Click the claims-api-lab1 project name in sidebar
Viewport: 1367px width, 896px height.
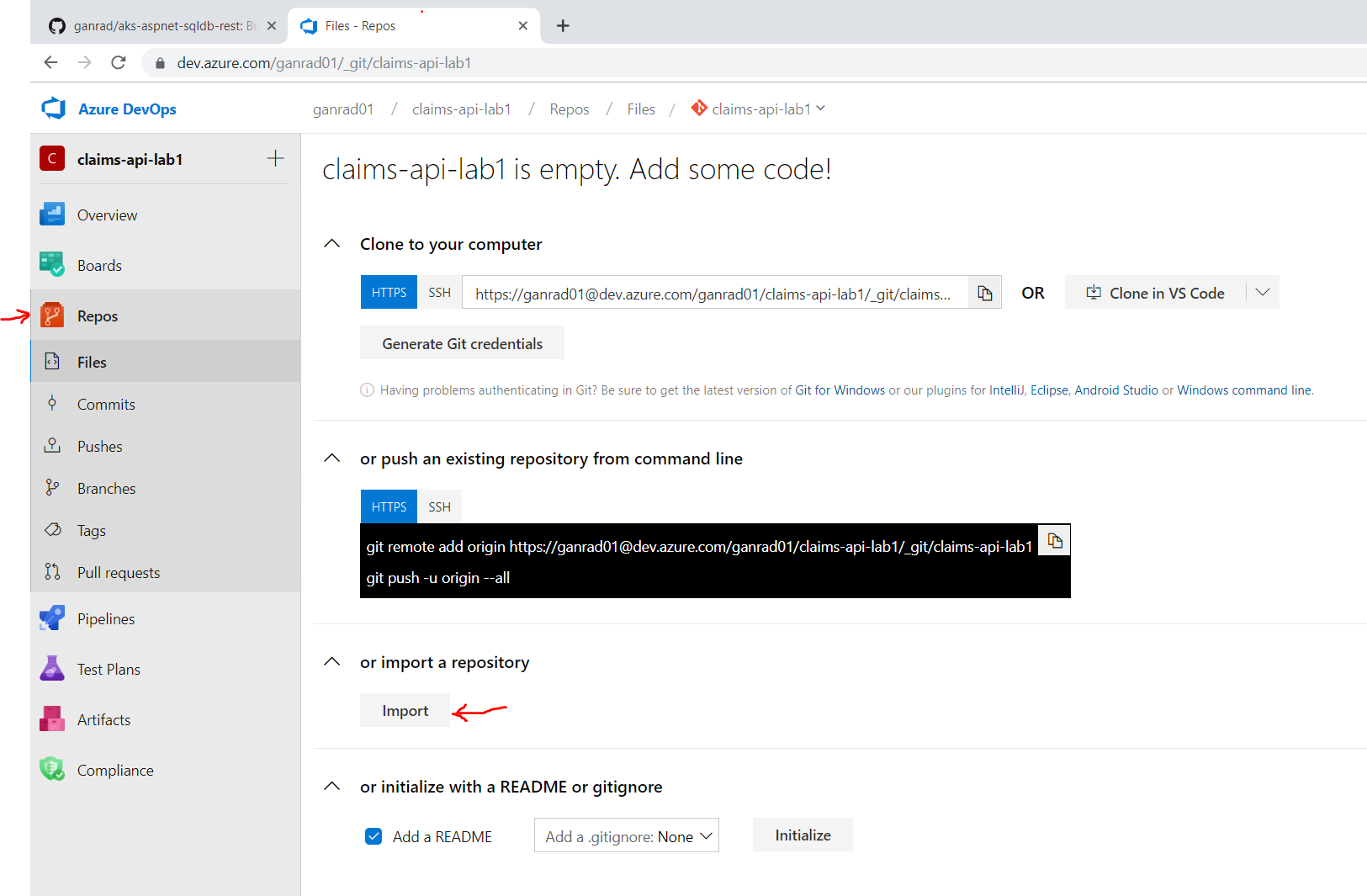[130, 159]
